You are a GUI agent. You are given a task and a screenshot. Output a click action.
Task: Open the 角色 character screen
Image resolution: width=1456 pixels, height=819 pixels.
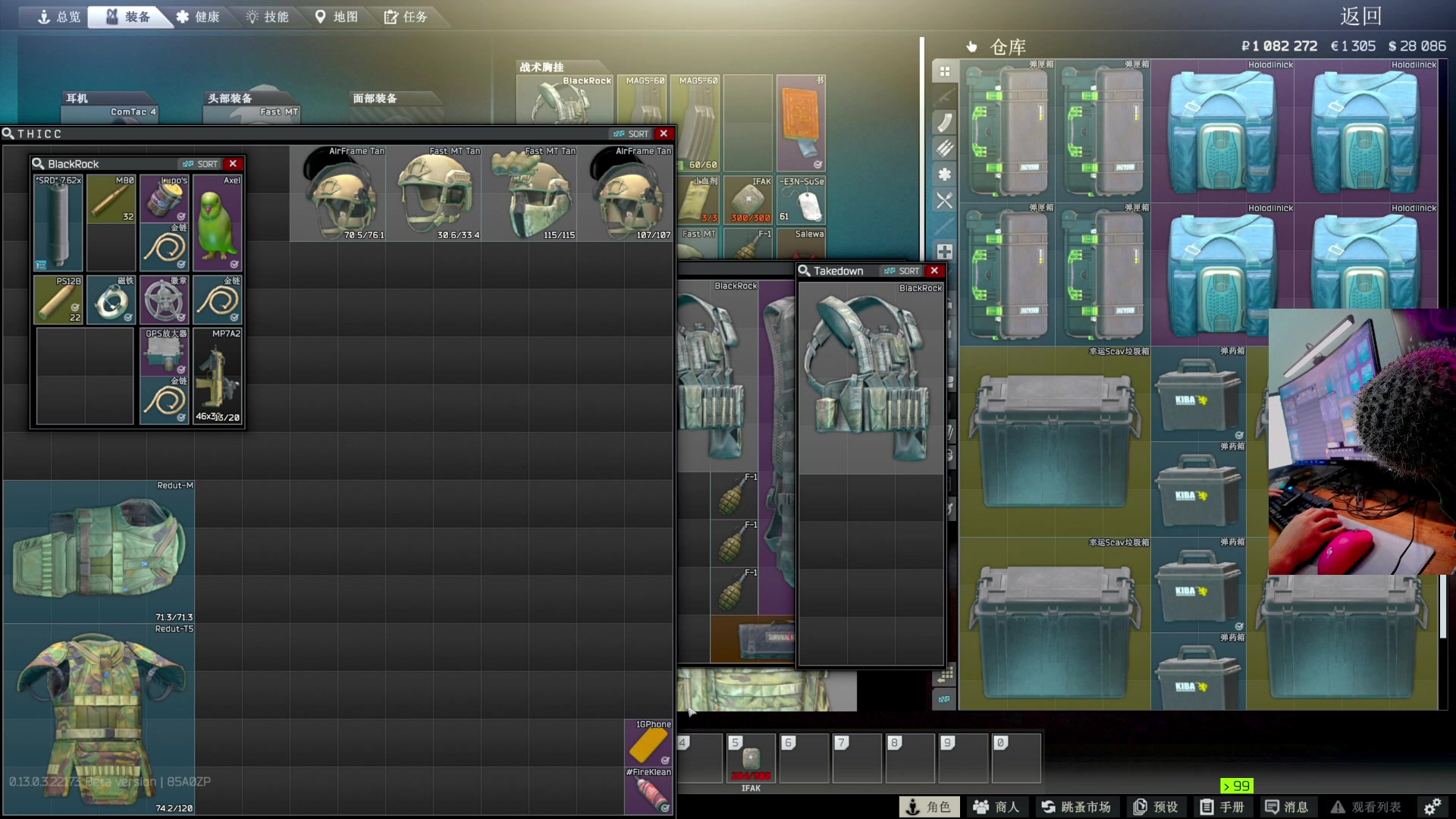coord(930,807)
